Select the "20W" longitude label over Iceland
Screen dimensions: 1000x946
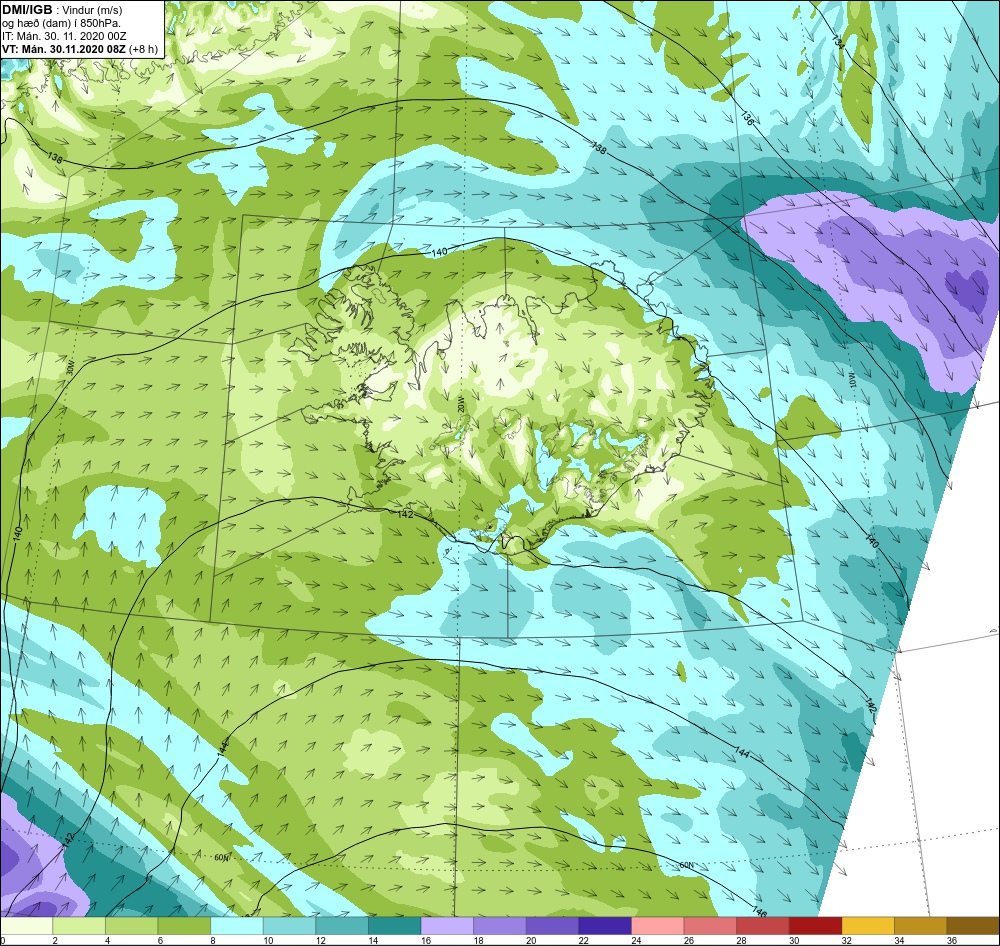click(460, 405)
